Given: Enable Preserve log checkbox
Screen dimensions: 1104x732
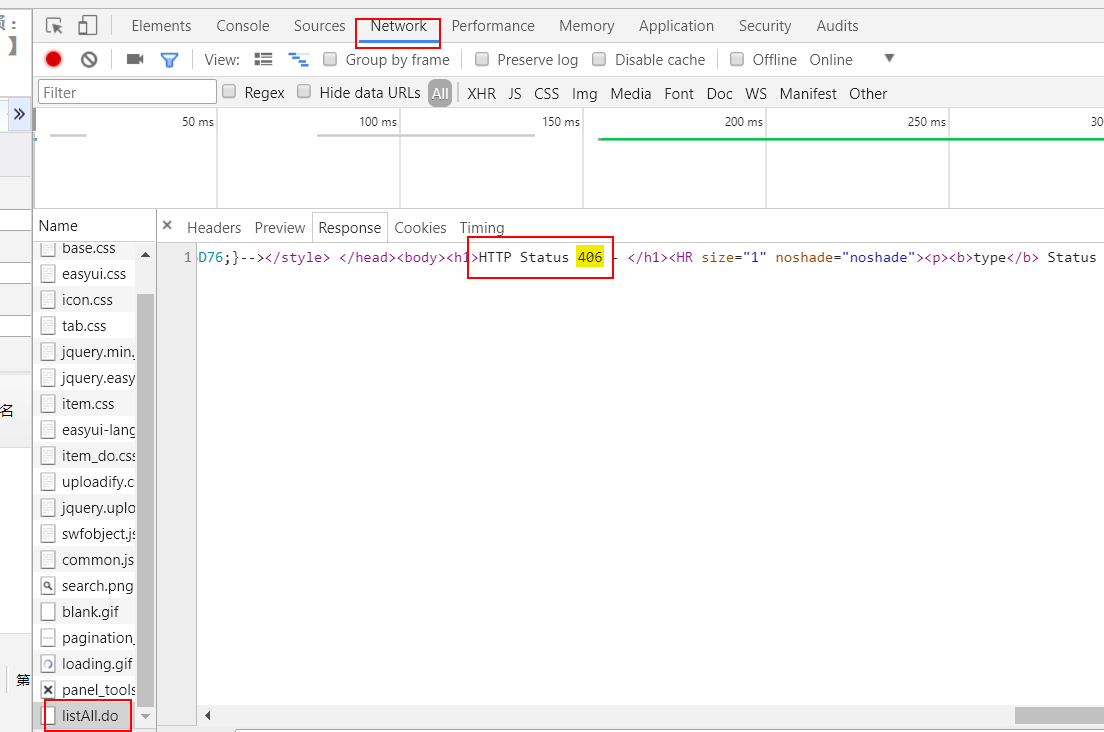Looking at the screenshot, I should [482, 59].
